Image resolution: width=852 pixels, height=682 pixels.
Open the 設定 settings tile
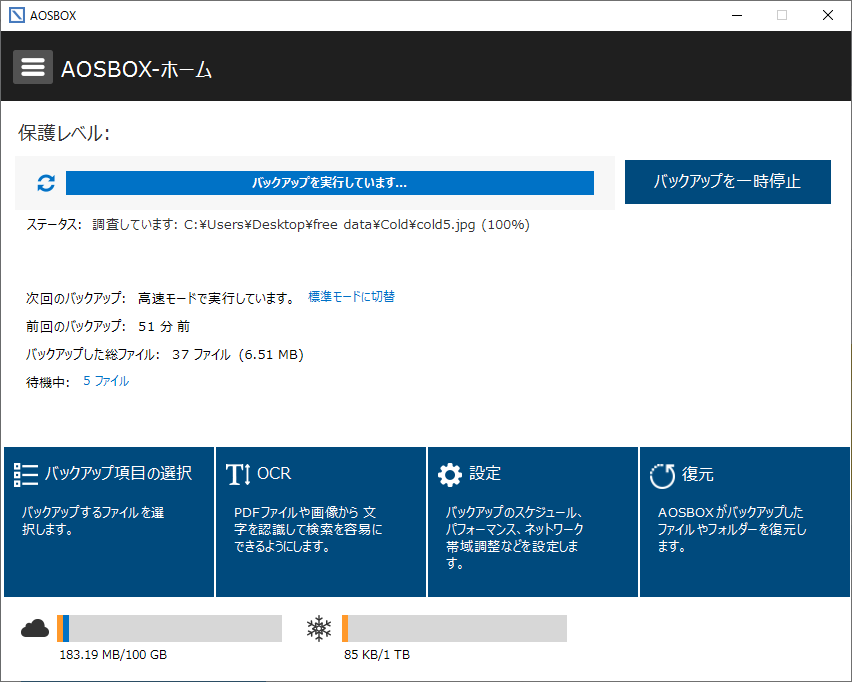[532, 522]
